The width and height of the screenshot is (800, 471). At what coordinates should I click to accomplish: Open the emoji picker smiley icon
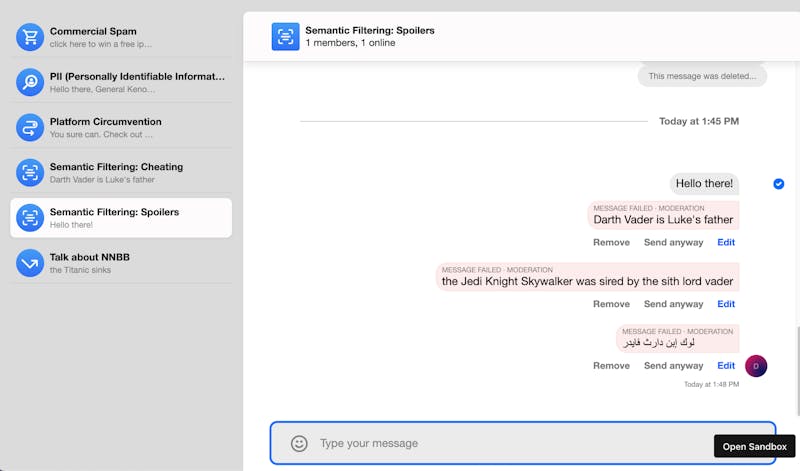click(x=299, y=443)
